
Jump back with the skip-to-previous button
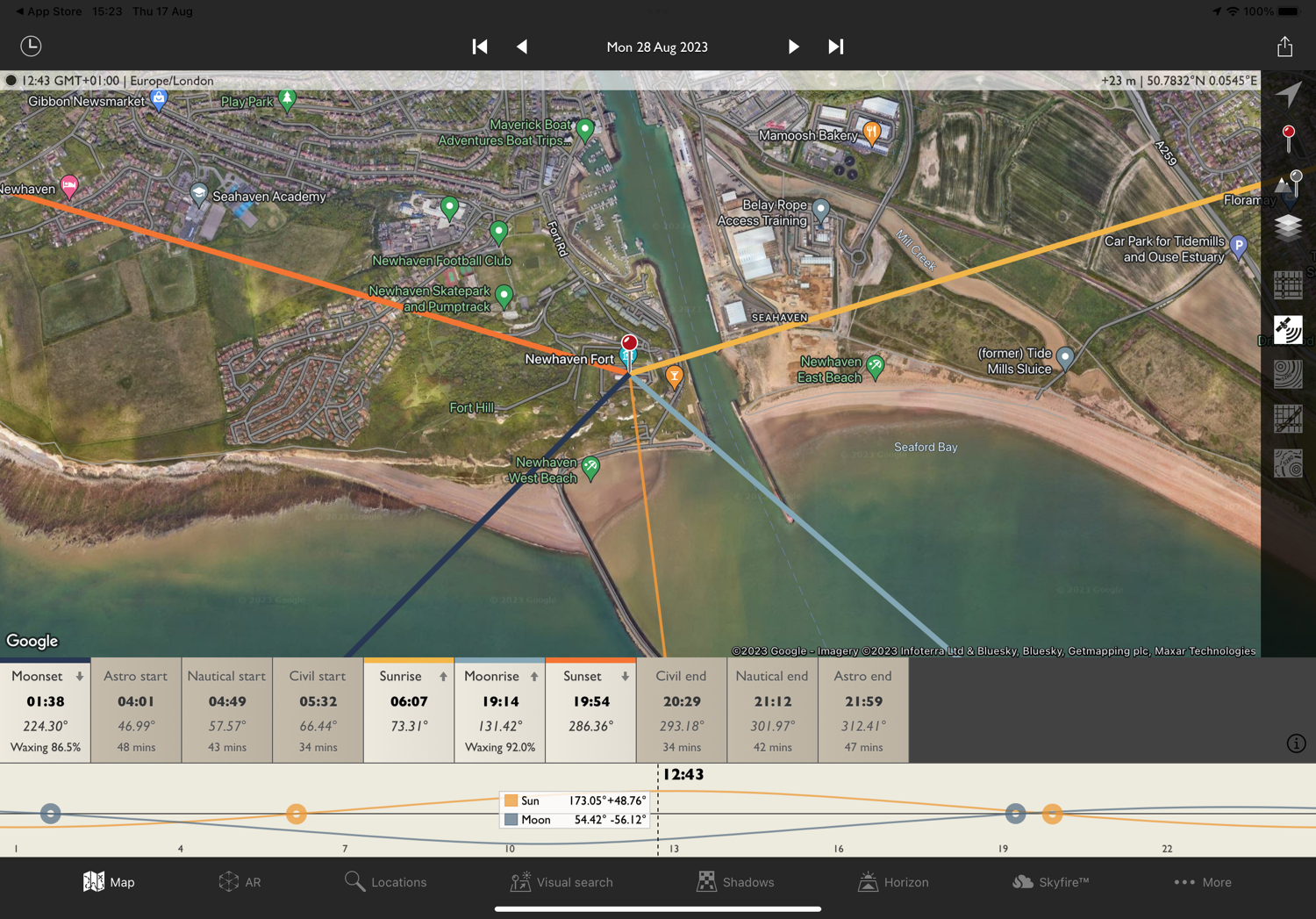[480, 47]
